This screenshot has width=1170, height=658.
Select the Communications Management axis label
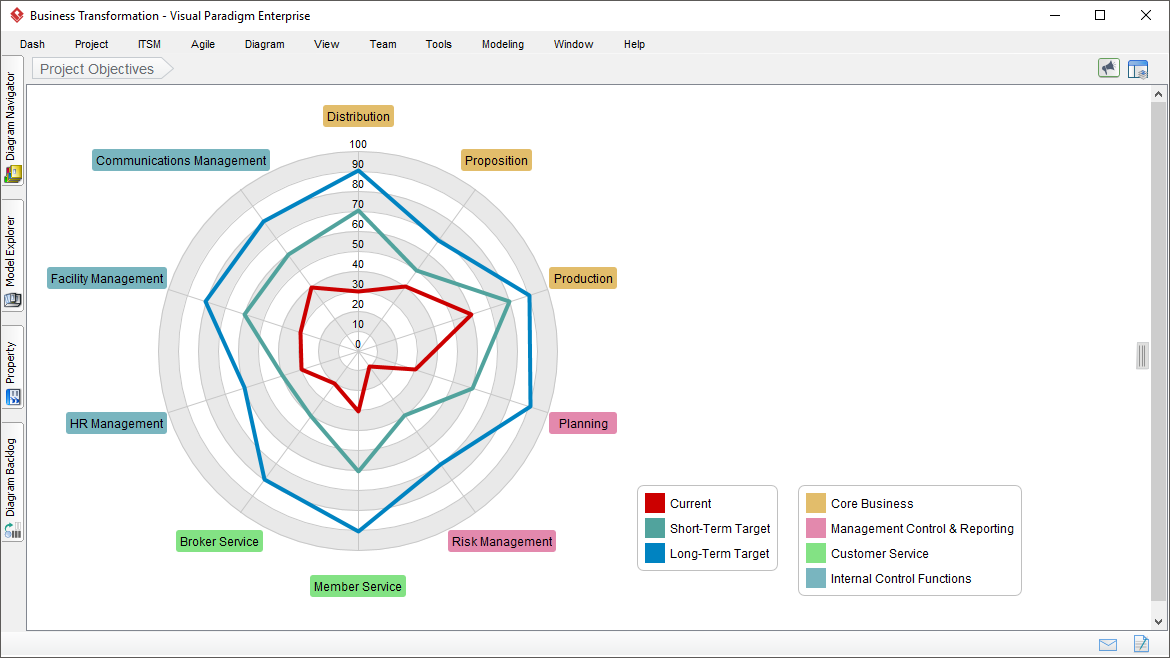click(x=181, y=161)
